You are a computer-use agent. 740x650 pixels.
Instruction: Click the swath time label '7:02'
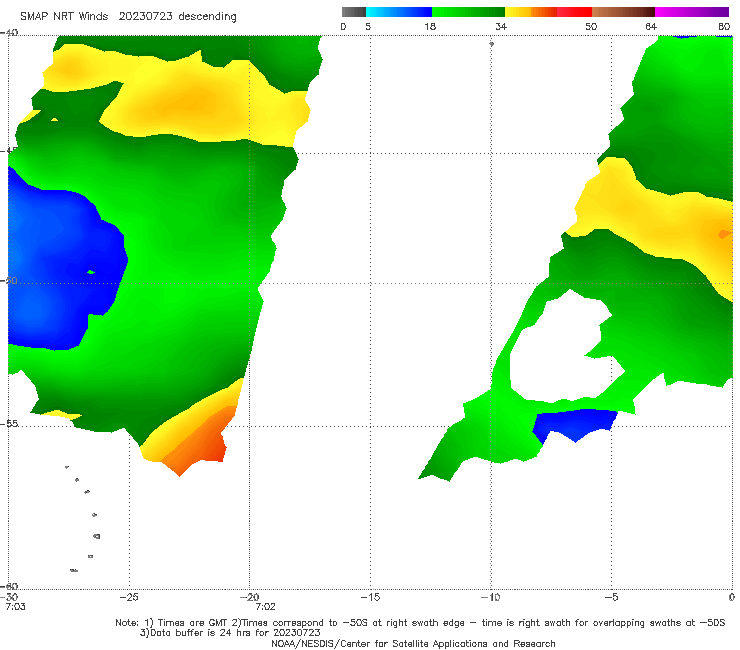(265, 607)
